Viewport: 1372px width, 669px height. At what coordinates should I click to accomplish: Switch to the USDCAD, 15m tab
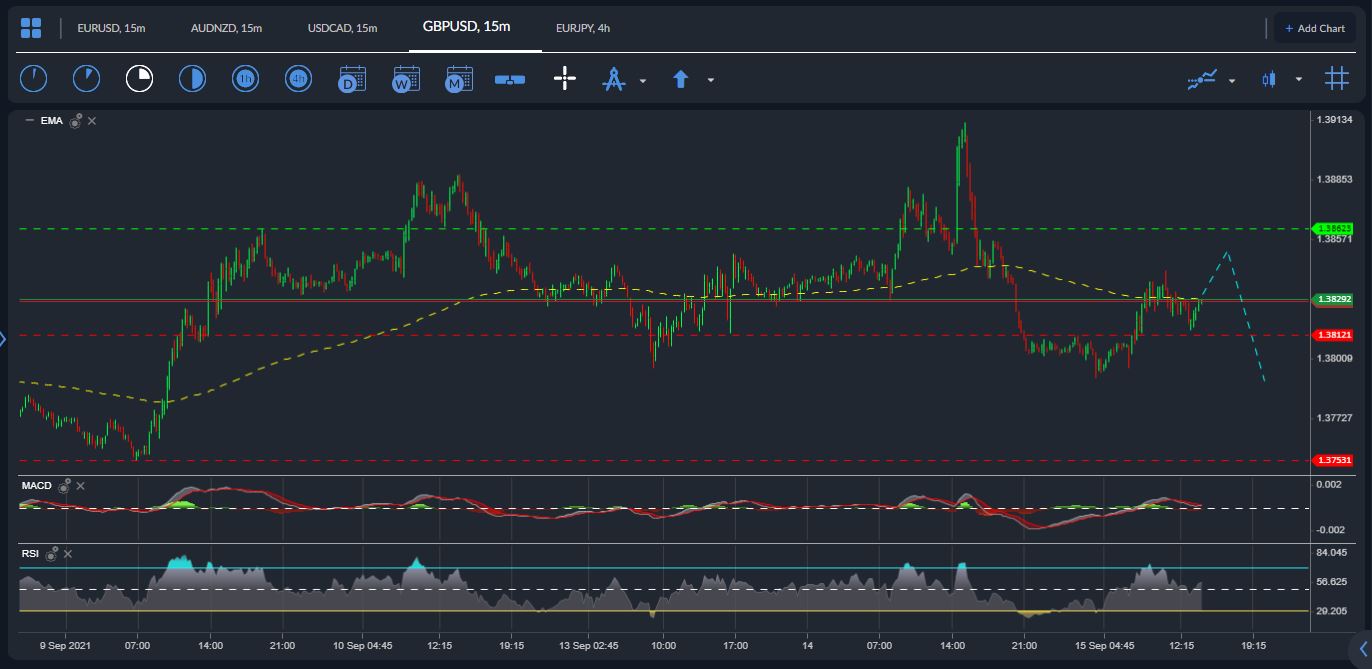tap(342, 28)
